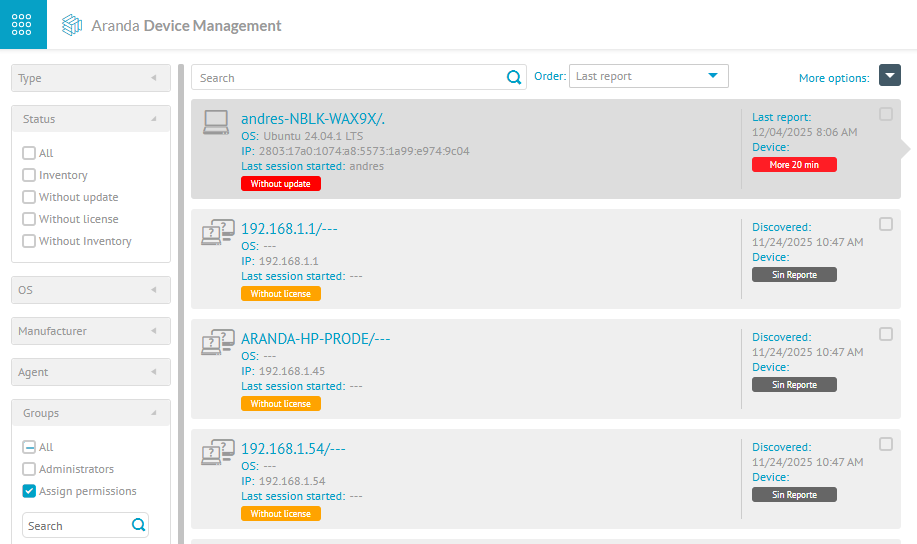Uncheck the Assign permissions group checkbox

click(x=29, y=491)
